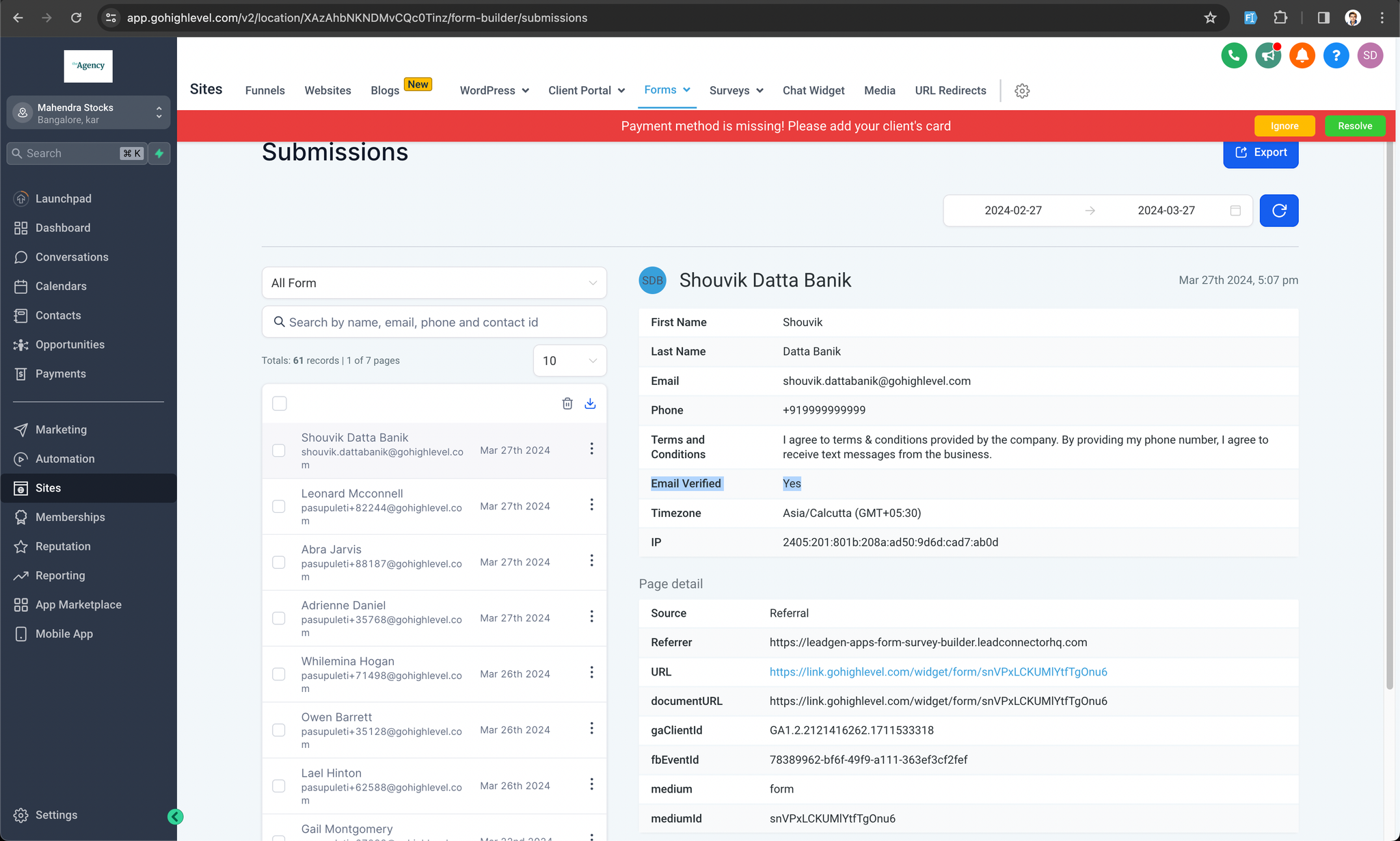Open three-dot menu for Adrienne Daniel row
The image size is (1400, 841).
tap(591, 617)
